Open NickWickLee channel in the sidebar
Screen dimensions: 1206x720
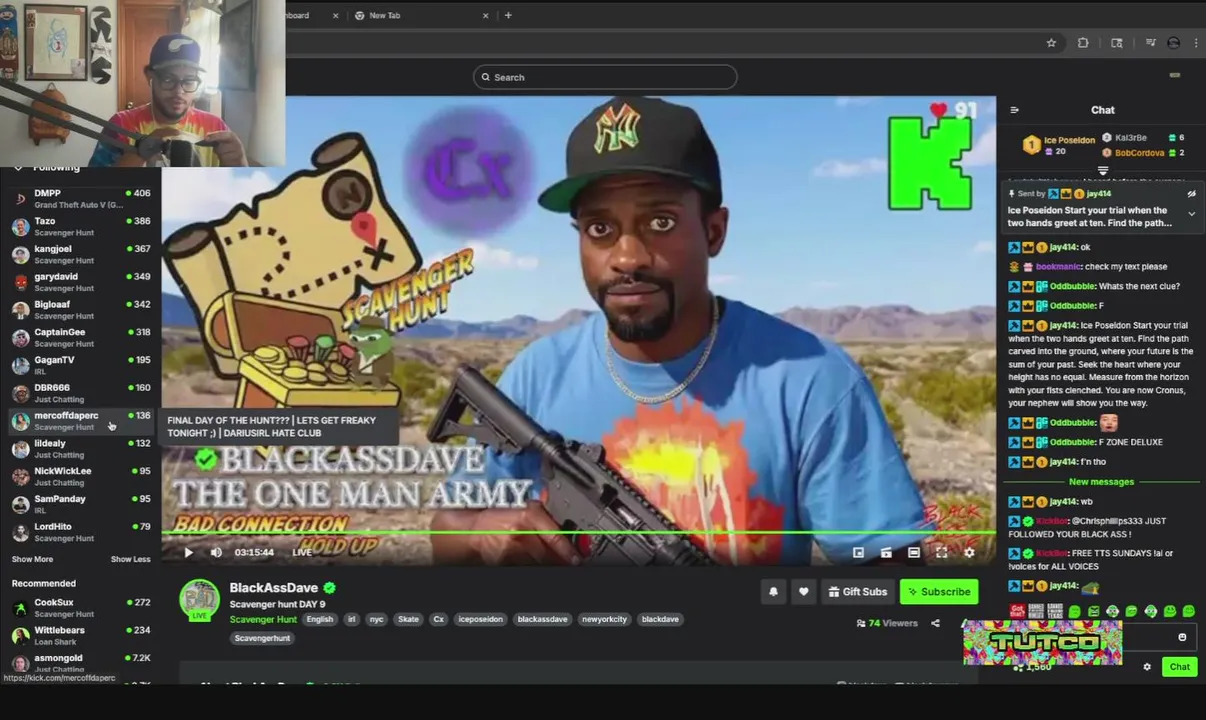click(80, 476)
